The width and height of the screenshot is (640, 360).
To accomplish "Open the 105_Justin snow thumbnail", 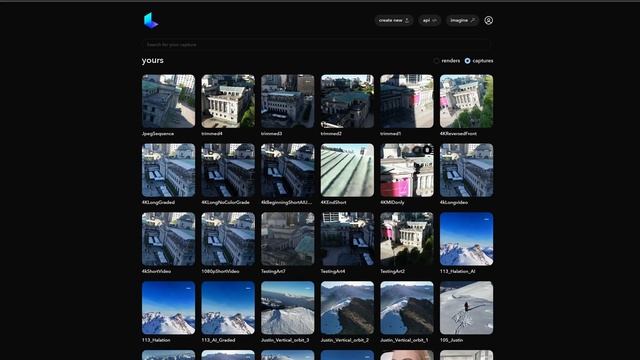I will point(467,308).
